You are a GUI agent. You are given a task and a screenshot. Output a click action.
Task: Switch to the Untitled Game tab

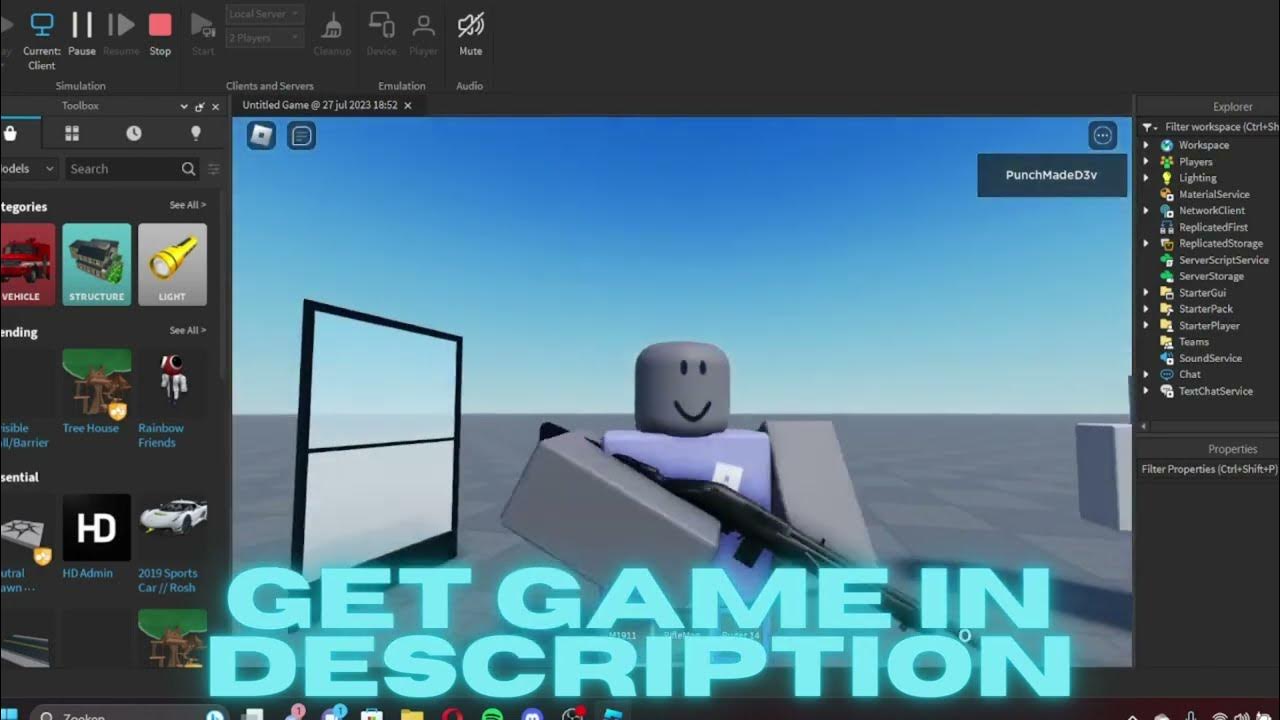point(320,105)
